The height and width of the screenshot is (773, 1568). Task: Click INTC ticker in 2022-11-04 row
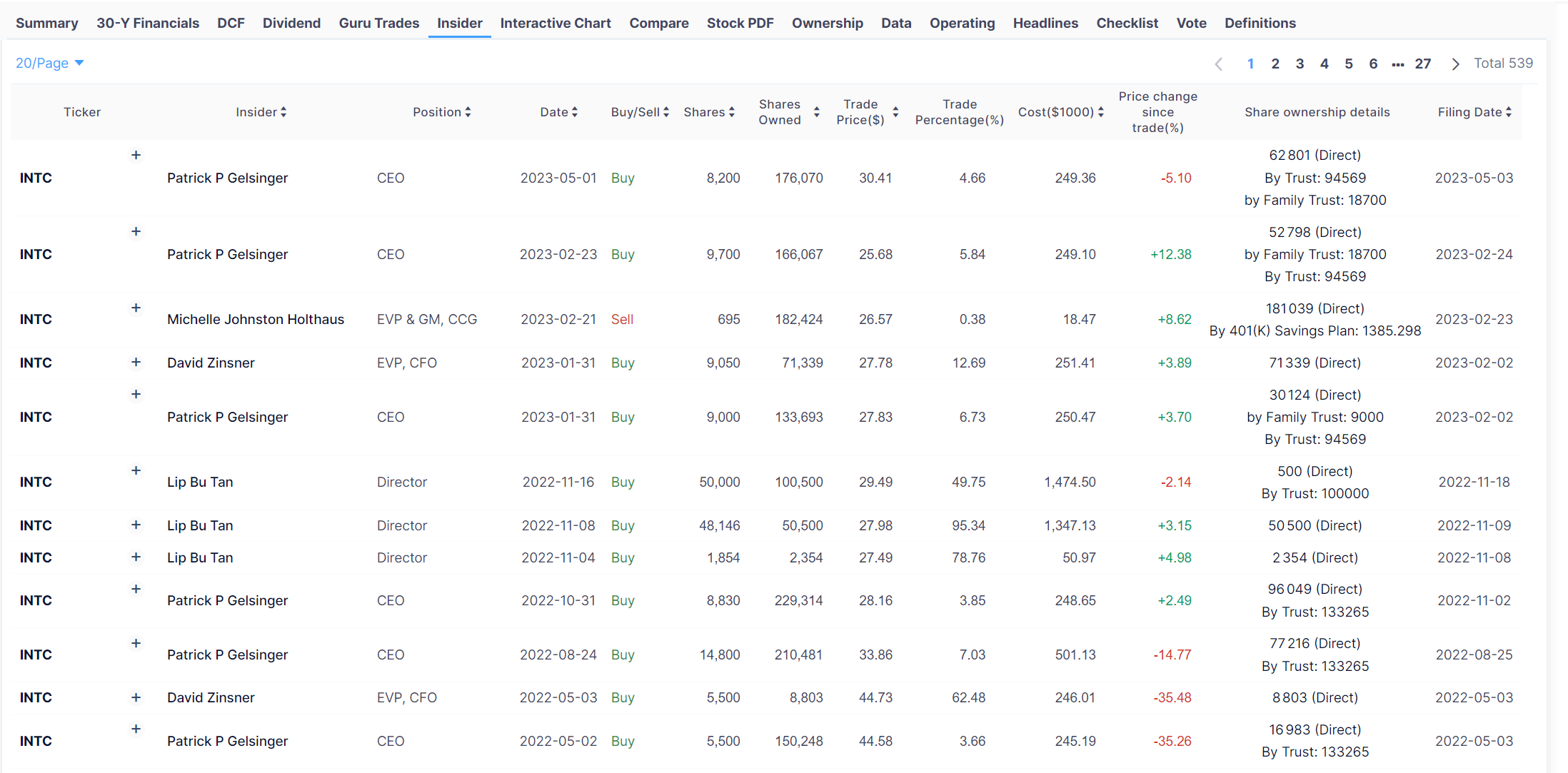tap(36, 557)
